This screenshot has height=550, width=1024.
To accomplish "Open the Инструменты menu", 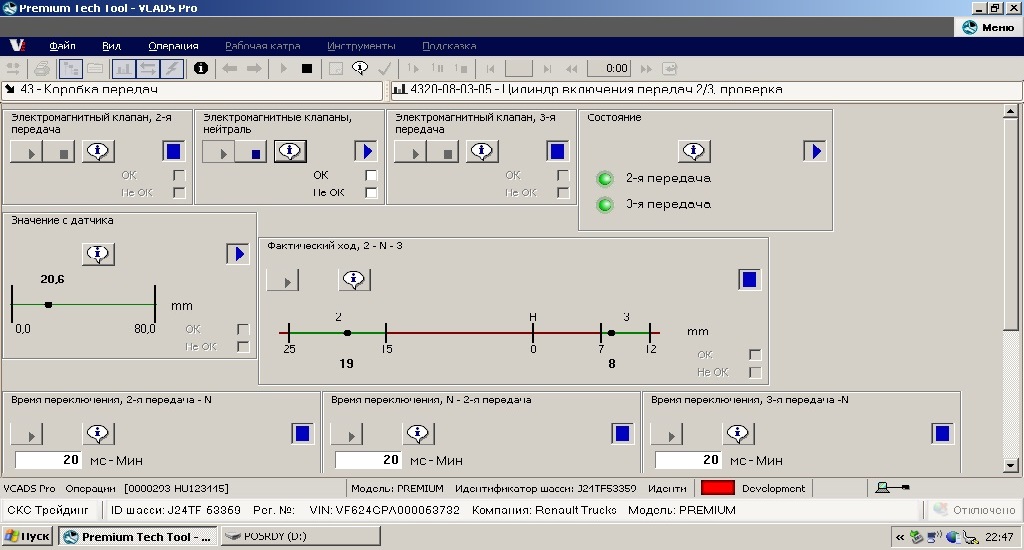I will tap(361, 46).
